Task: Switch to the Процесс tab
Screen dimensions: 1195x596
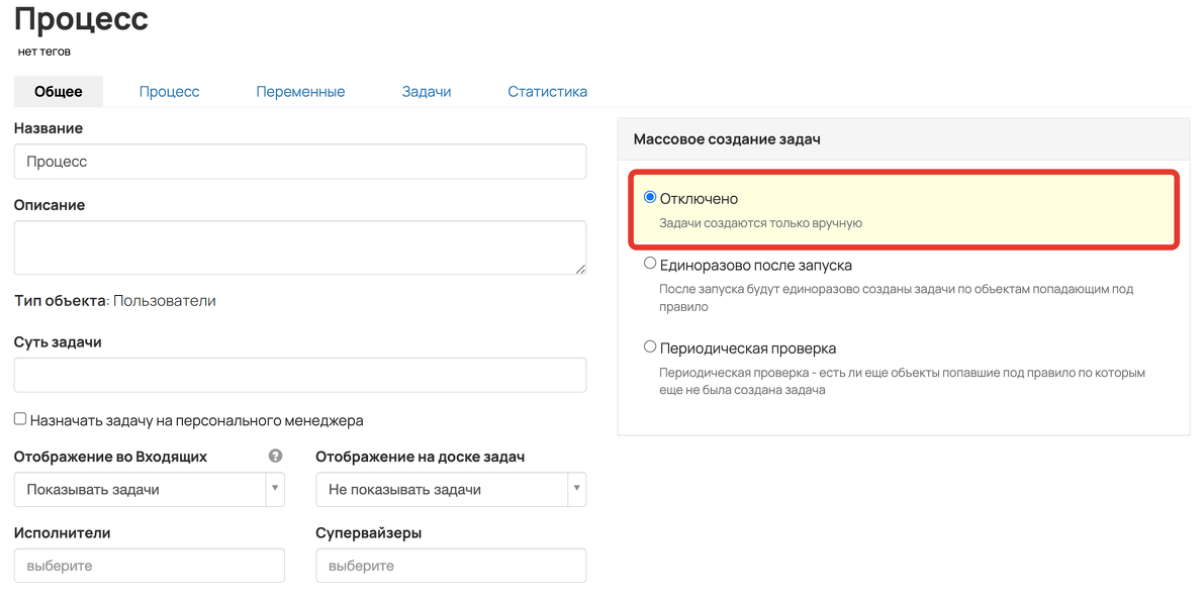Action: click(169, 91)
